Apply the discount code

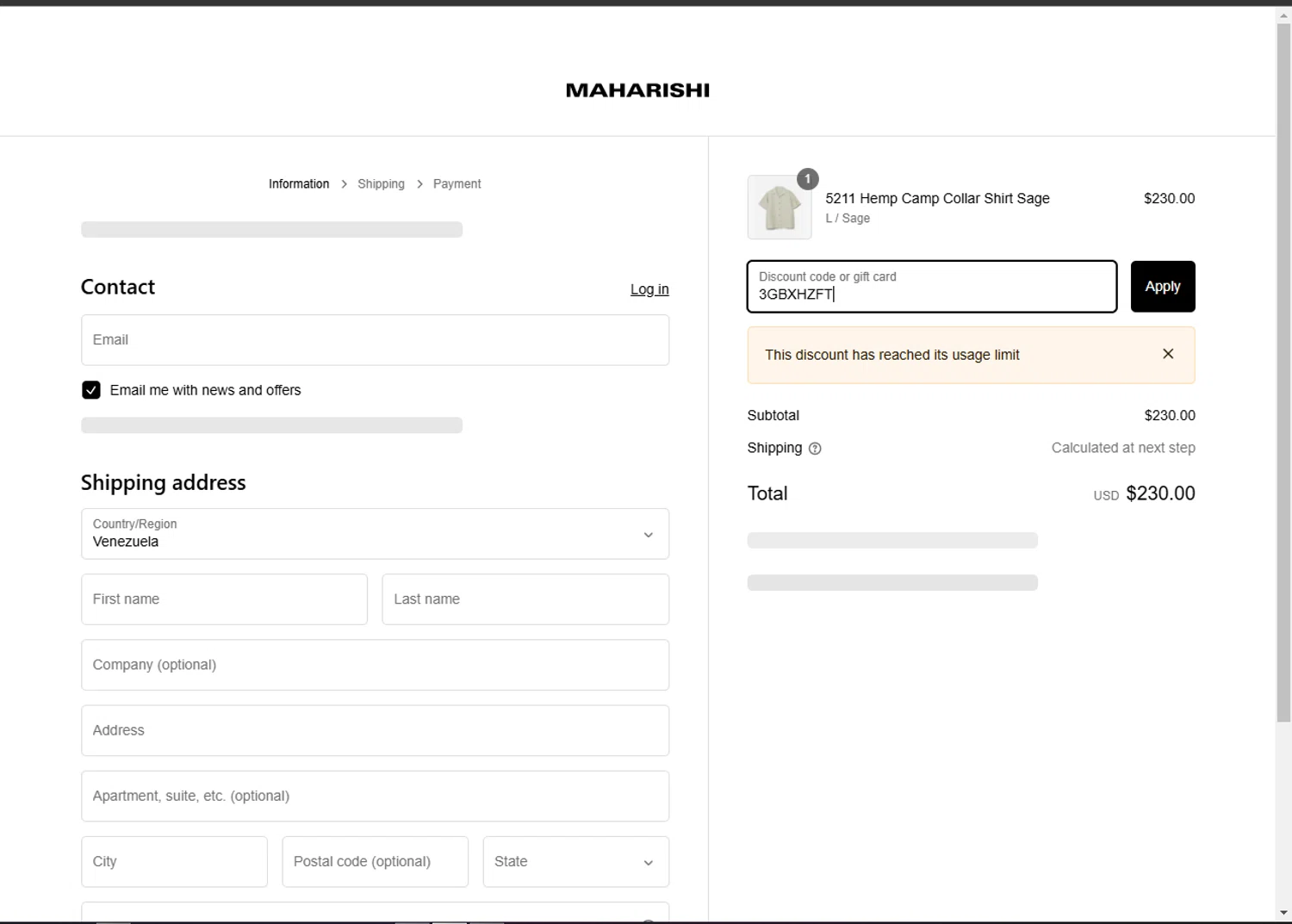click(1163, 287)
